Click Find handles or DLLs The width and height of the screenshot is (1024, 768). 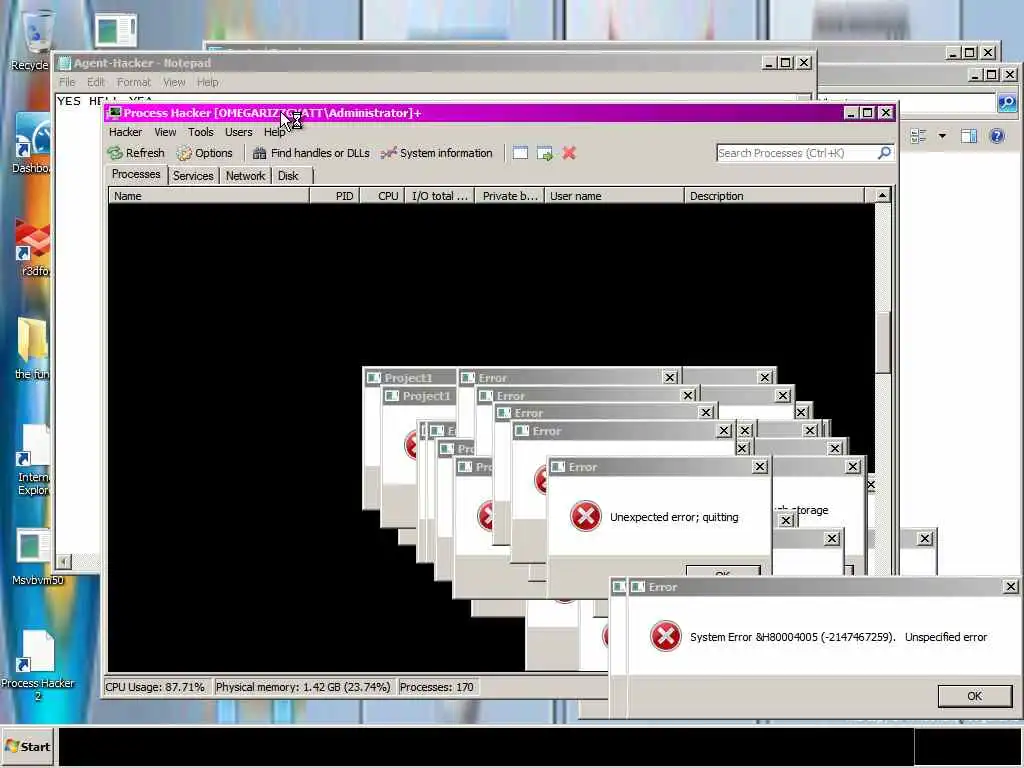pos(312,153)
